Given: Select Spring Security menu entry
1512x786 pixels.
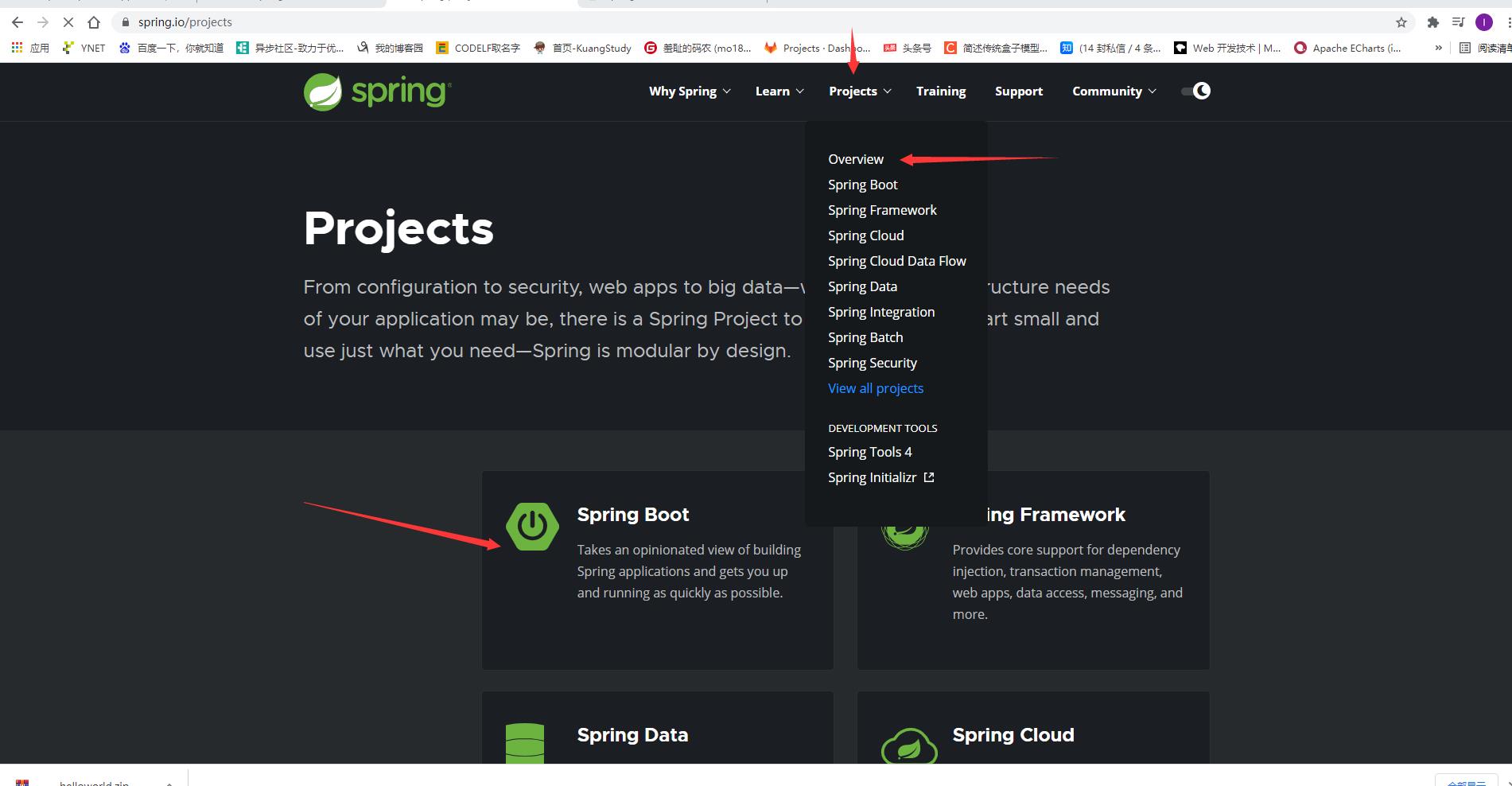Looking at the screenshot, I should coord(873,363).
